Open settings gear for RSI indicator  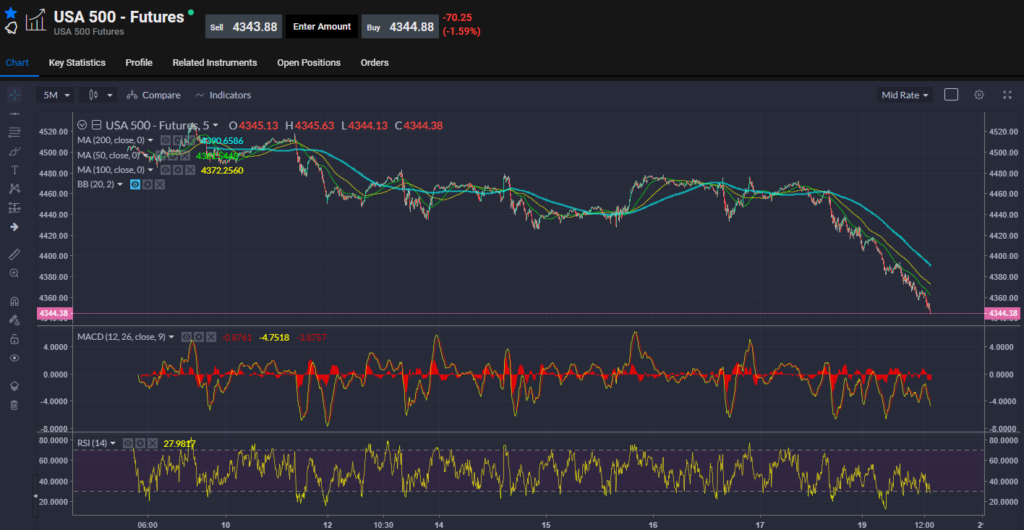point(140,443)
